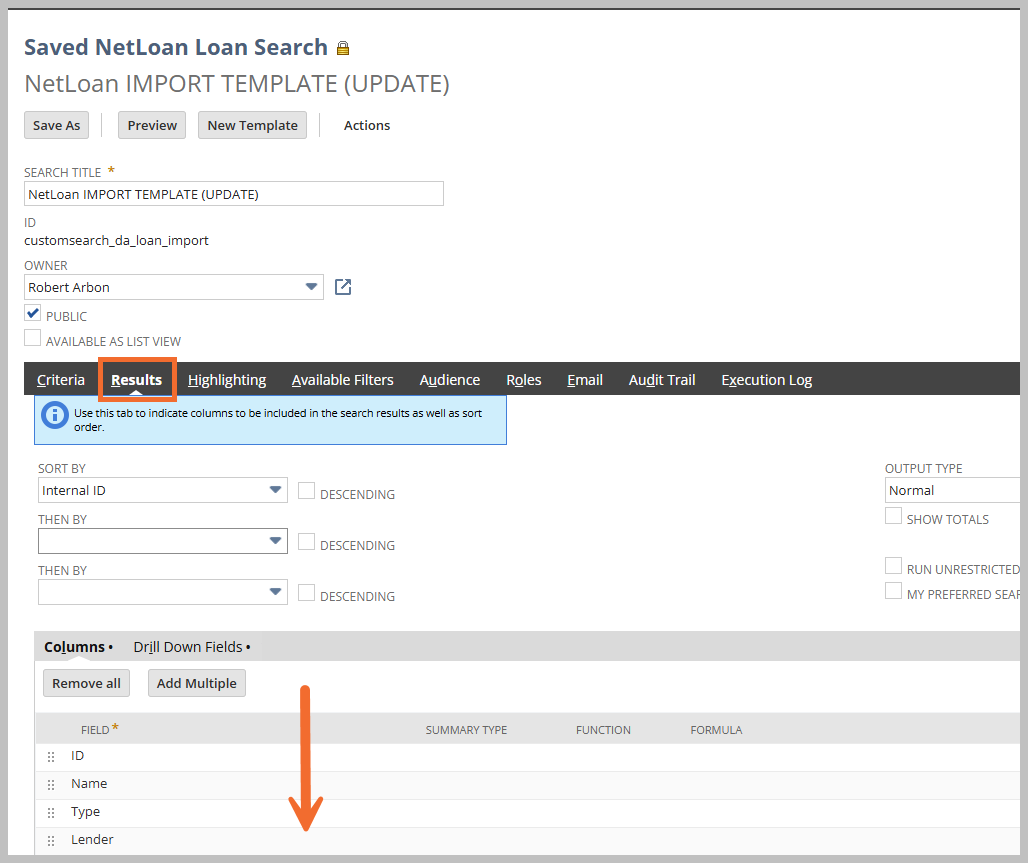Open the Output Type dropdown set to Normal
The width and height of the screenshot is (1028, 863).
pos(953,491)
